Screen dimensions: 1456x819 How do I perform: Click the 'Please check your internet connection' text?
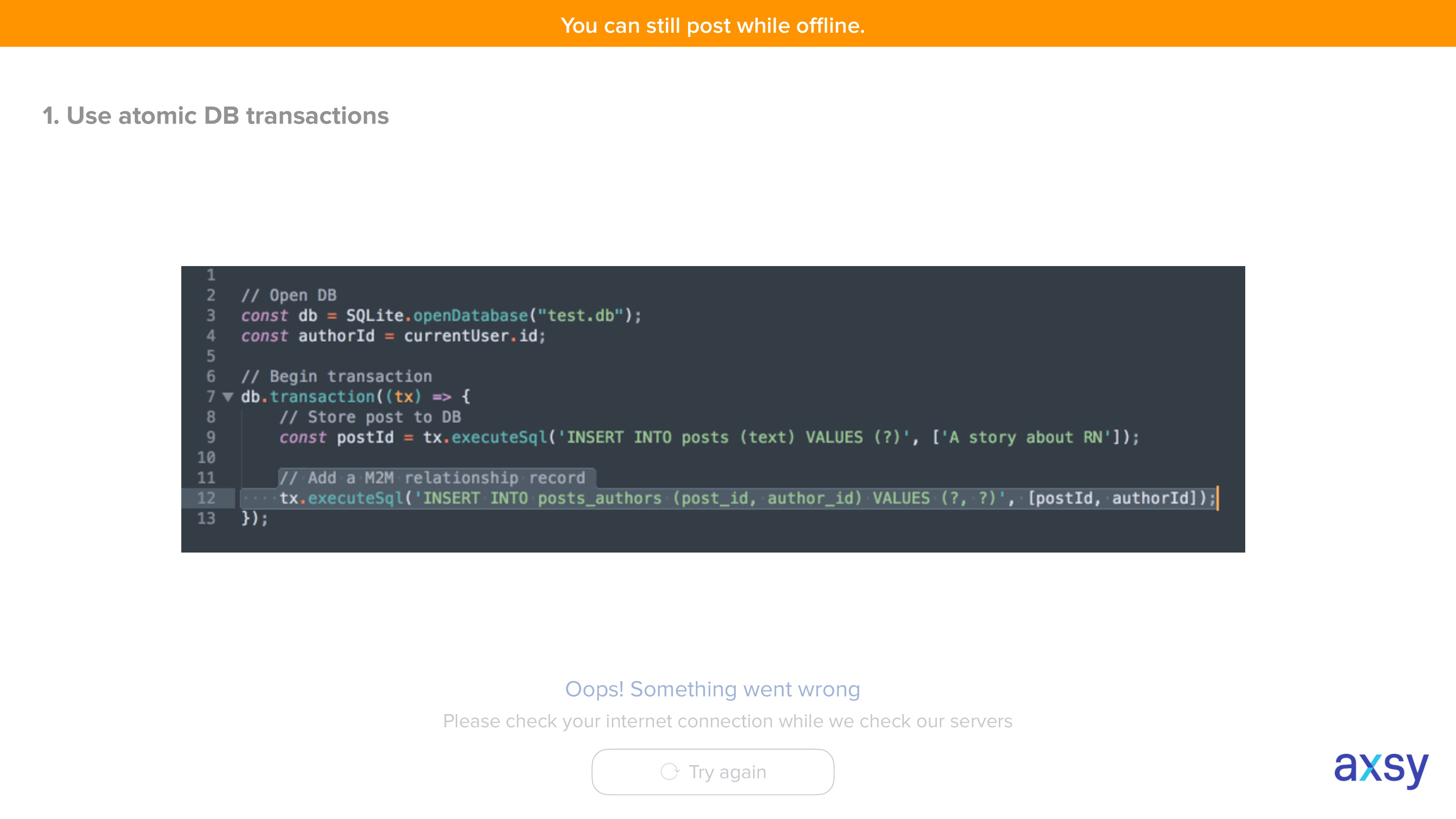point(727,721)
